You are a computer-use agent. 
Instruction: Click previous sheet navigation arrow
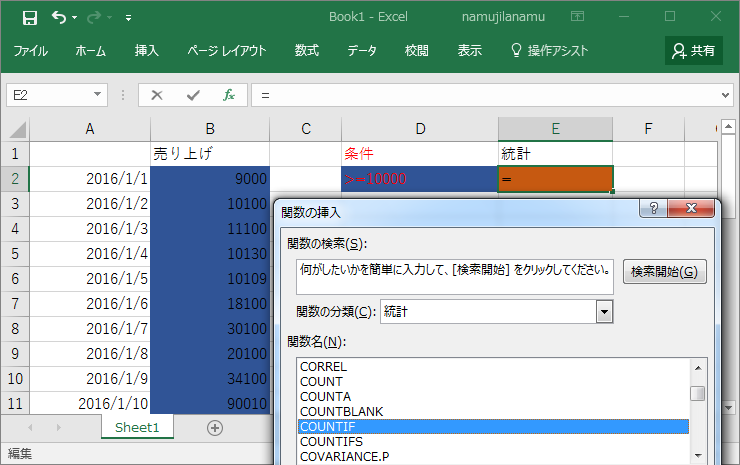(x=30, y=428)
